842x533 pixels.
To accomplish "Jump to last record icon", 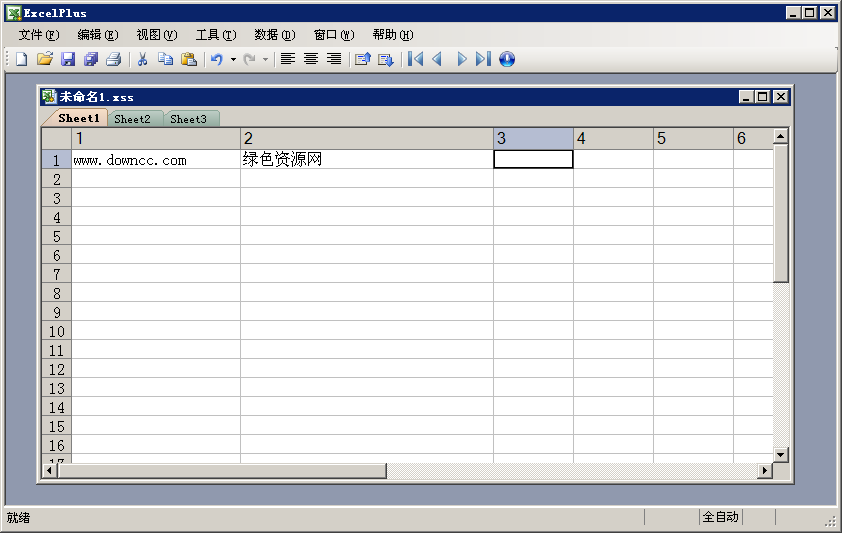I will (x=483, y=59).
